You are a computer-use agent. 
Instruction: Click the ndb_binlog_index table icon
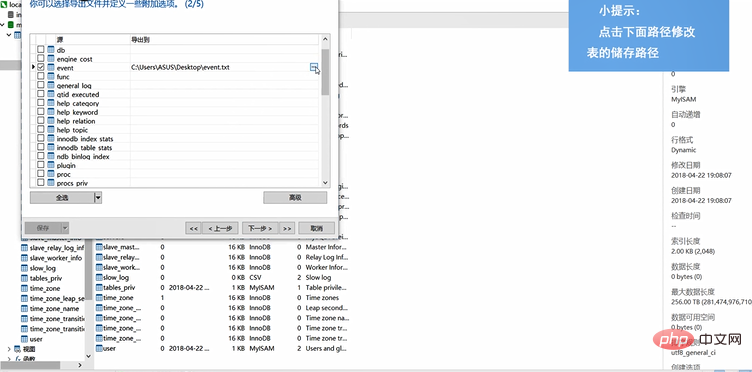coord(51,156)
